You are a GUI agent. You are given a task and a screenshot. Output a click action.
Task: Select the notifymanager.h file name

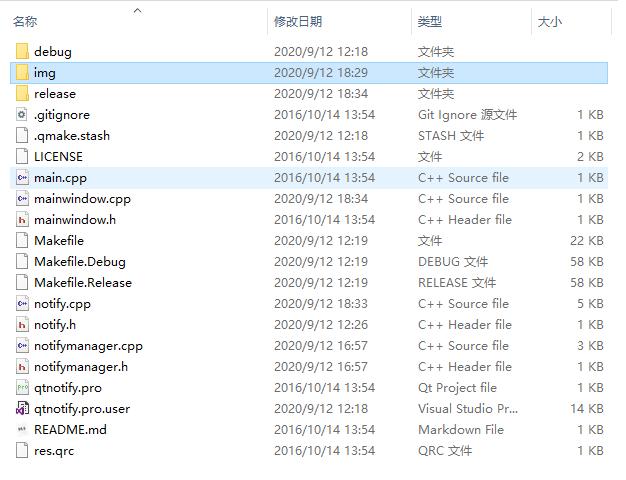tap(81, 367)
